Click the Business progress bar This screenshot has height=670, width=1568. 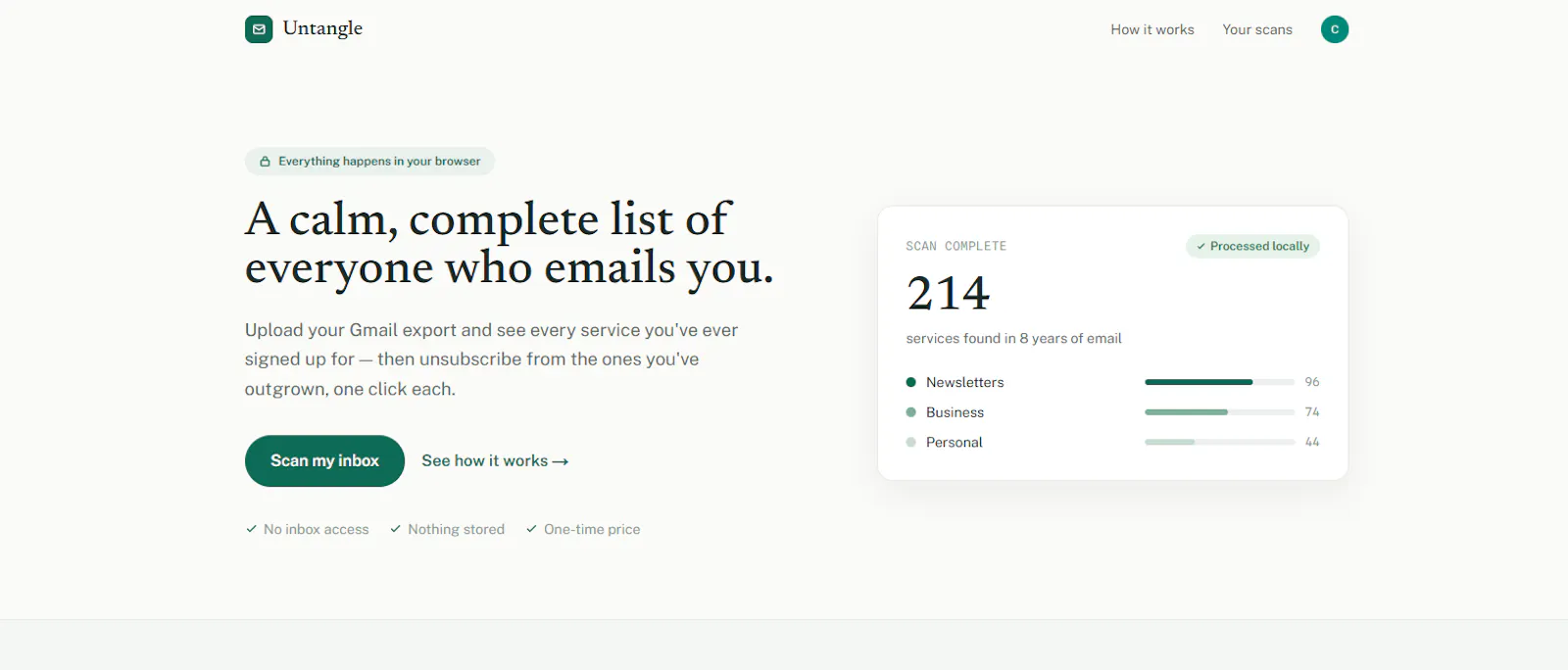[x=1220, y=412]
